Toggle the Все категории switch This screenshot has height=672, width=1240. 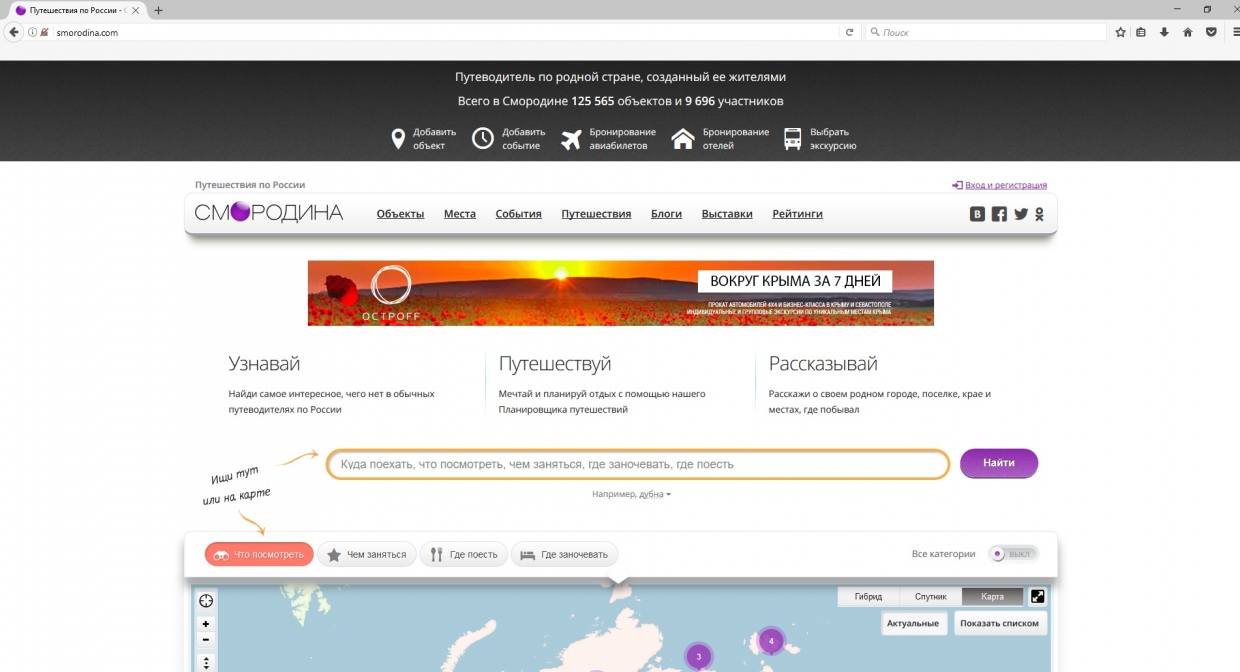point(1014,554)
